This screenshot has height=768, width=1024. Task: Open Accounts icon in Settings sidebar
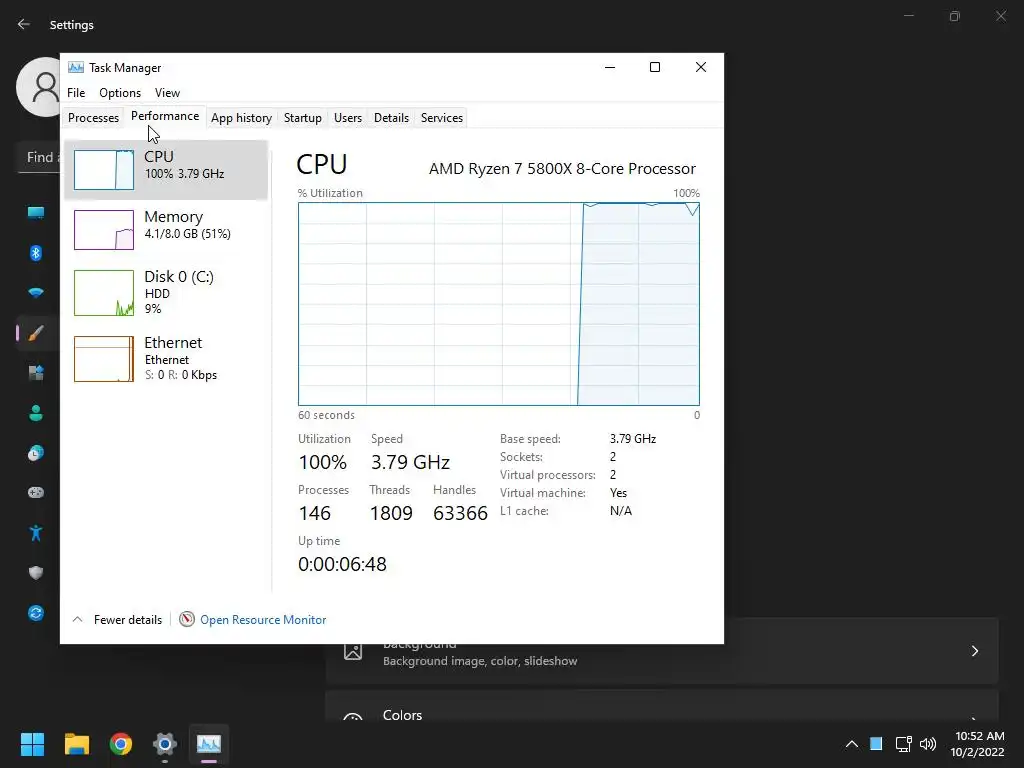[x=36, y=413]
